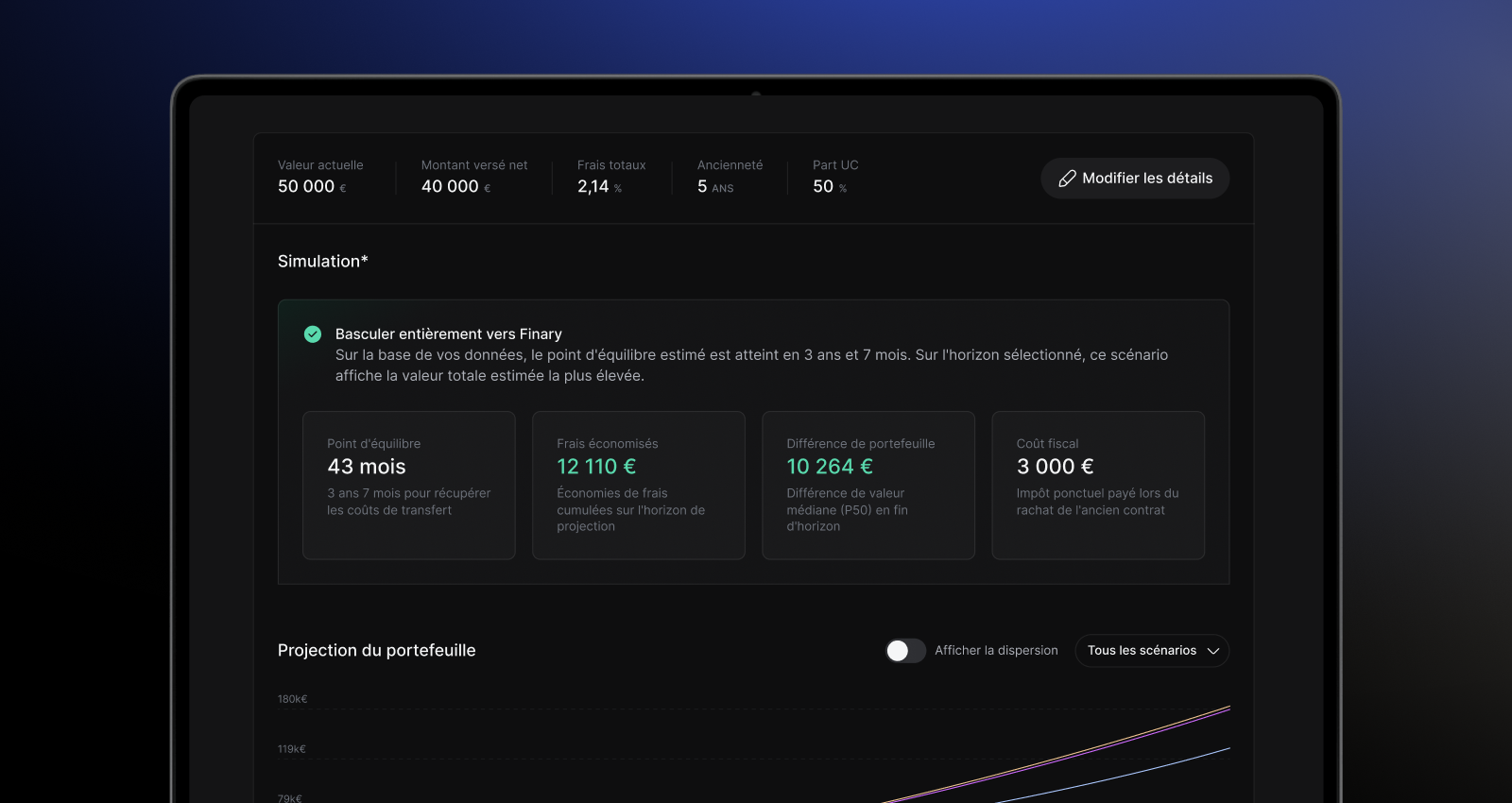Image resolution: width=1512 pixels, height=803 pixels.
Task: Click the Valeur actuelle 50 000 € value
Action: (x=312, y=187)
